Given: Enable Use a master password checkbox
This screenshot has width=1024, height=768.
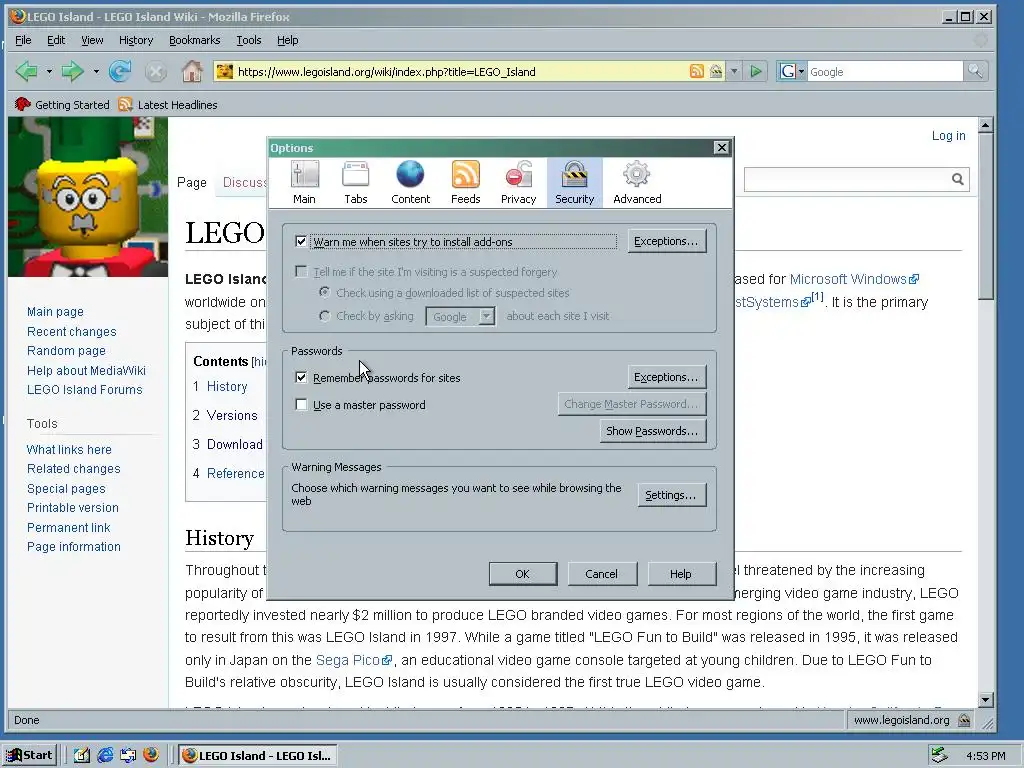Looking at the screenshot, I should coord(301,404).
